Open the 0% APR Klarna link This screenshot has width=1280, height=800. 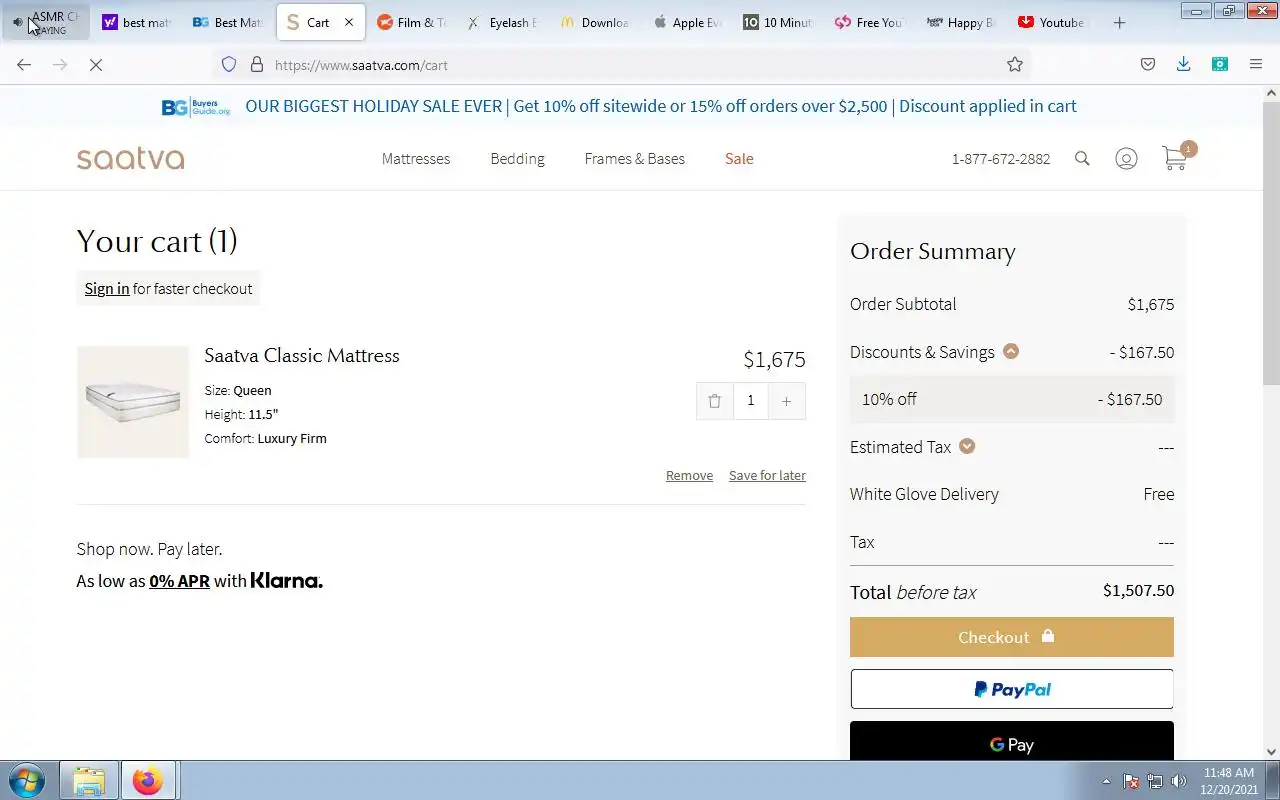tap(179, 580)
